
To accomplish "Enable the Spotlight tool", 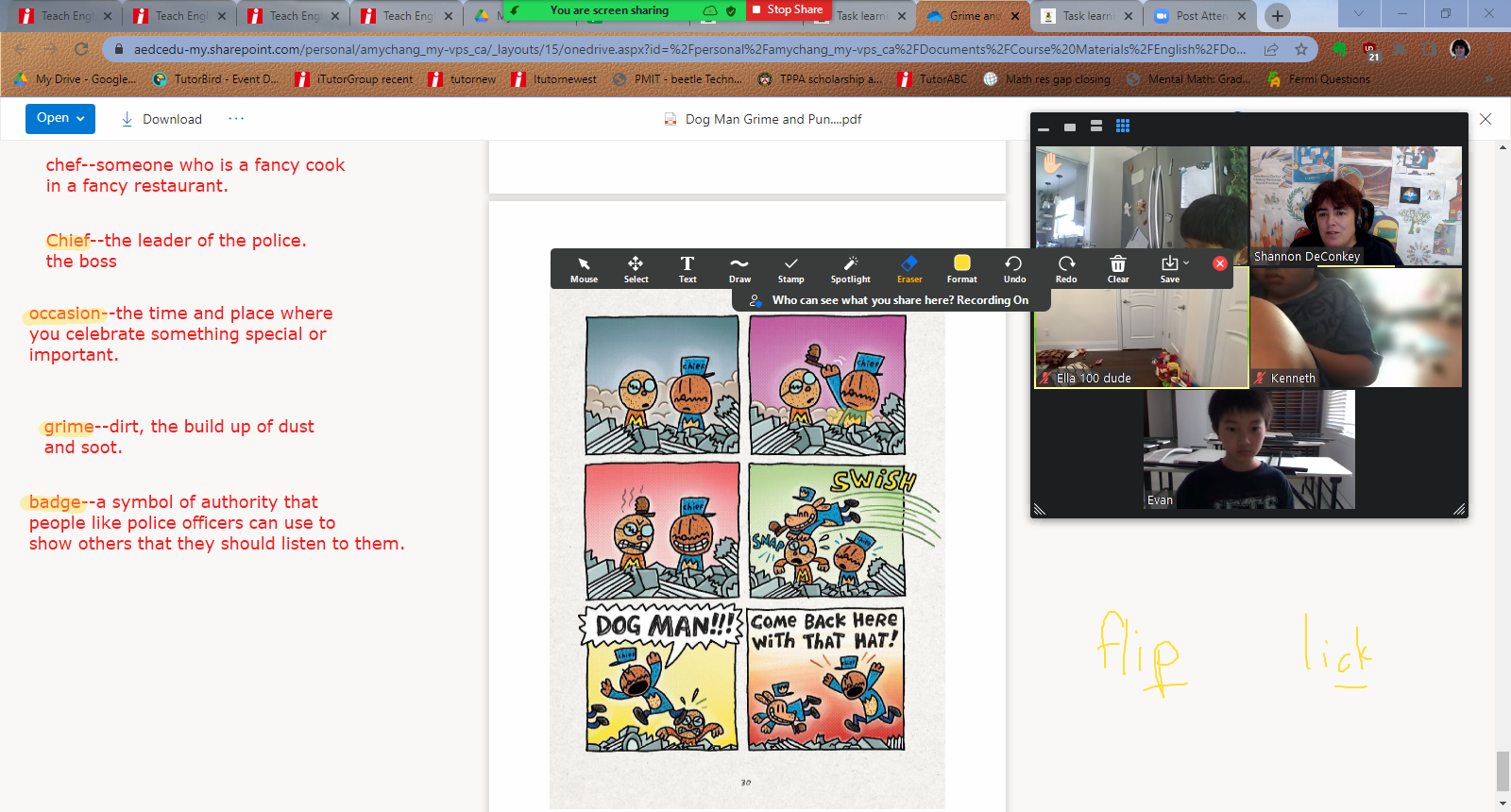I will 850,269.
